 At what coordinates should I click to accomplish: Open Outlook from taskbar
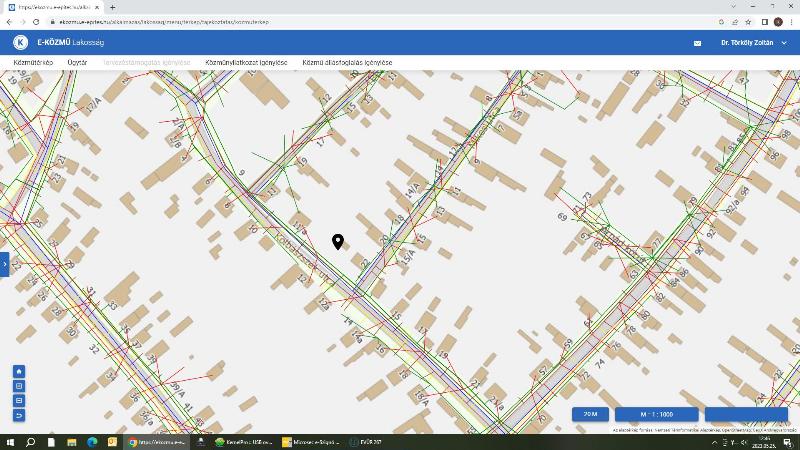point(112,442)
